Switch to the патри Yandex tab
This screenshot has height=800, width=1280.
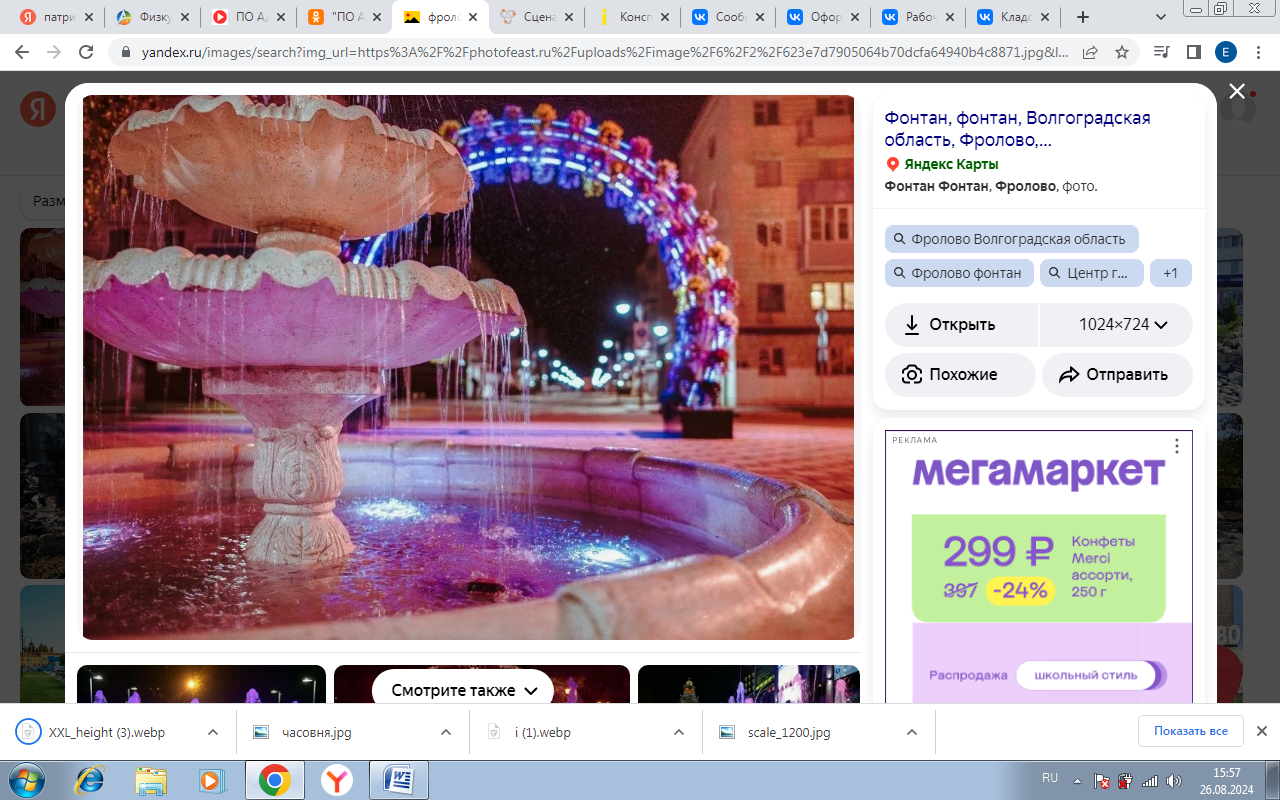coord(58,17)
